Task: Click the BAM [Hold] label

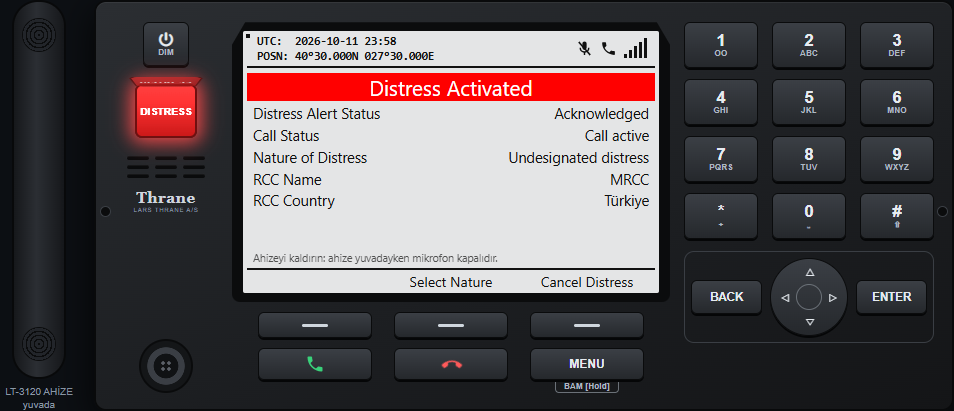Action: tap(587, 386)
